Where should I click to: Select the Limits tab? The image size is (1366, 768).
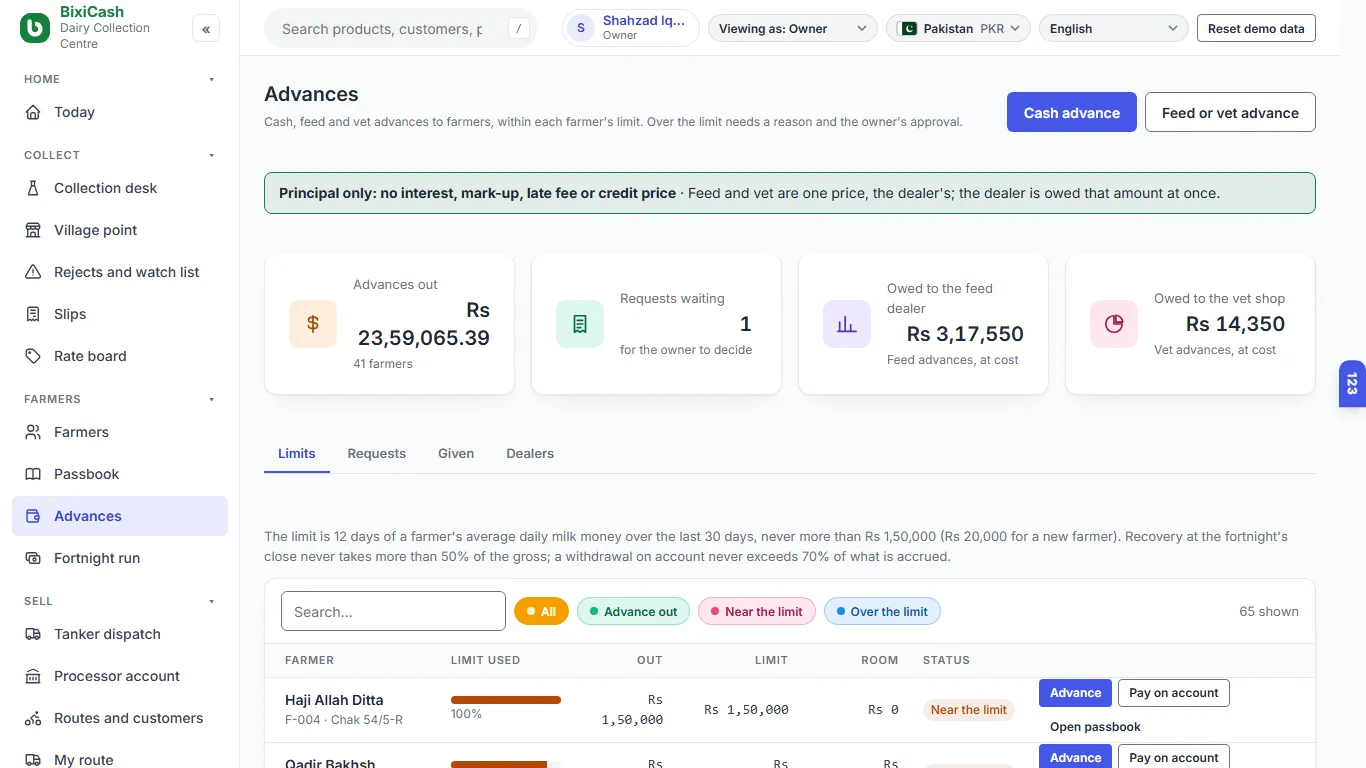pos(297,453)
